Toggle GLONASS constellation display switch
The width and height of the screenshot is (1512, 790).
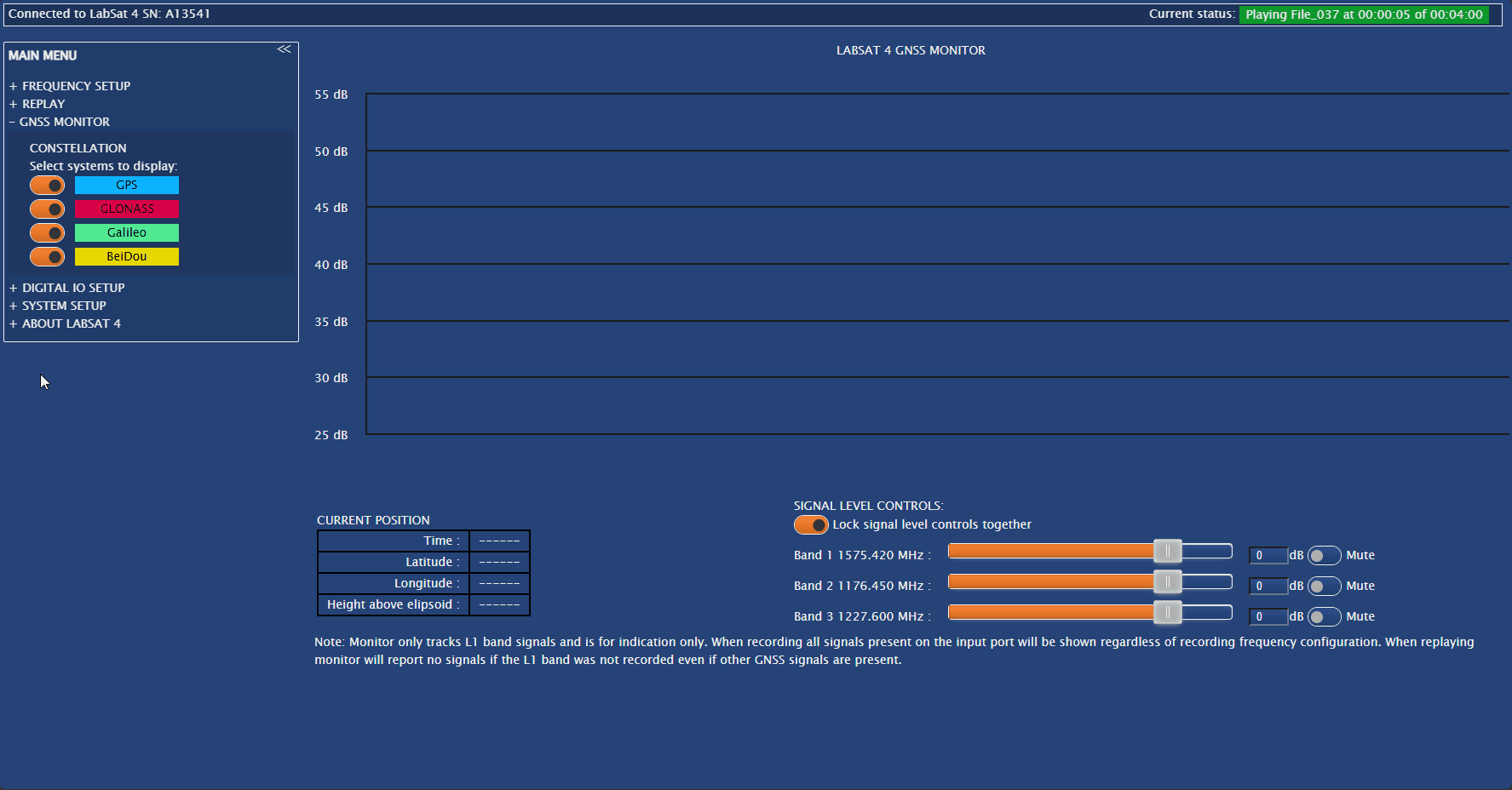coord(48,209)
